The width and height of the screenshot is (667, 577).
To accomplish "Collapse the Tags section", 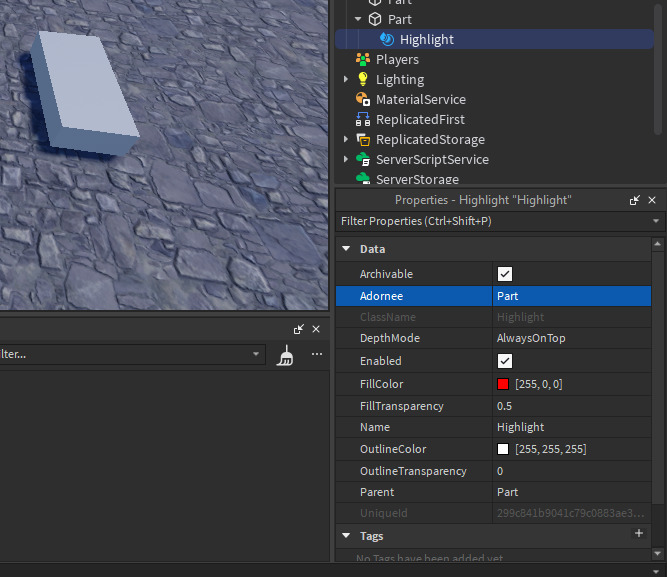I will [x=346, y=537].
